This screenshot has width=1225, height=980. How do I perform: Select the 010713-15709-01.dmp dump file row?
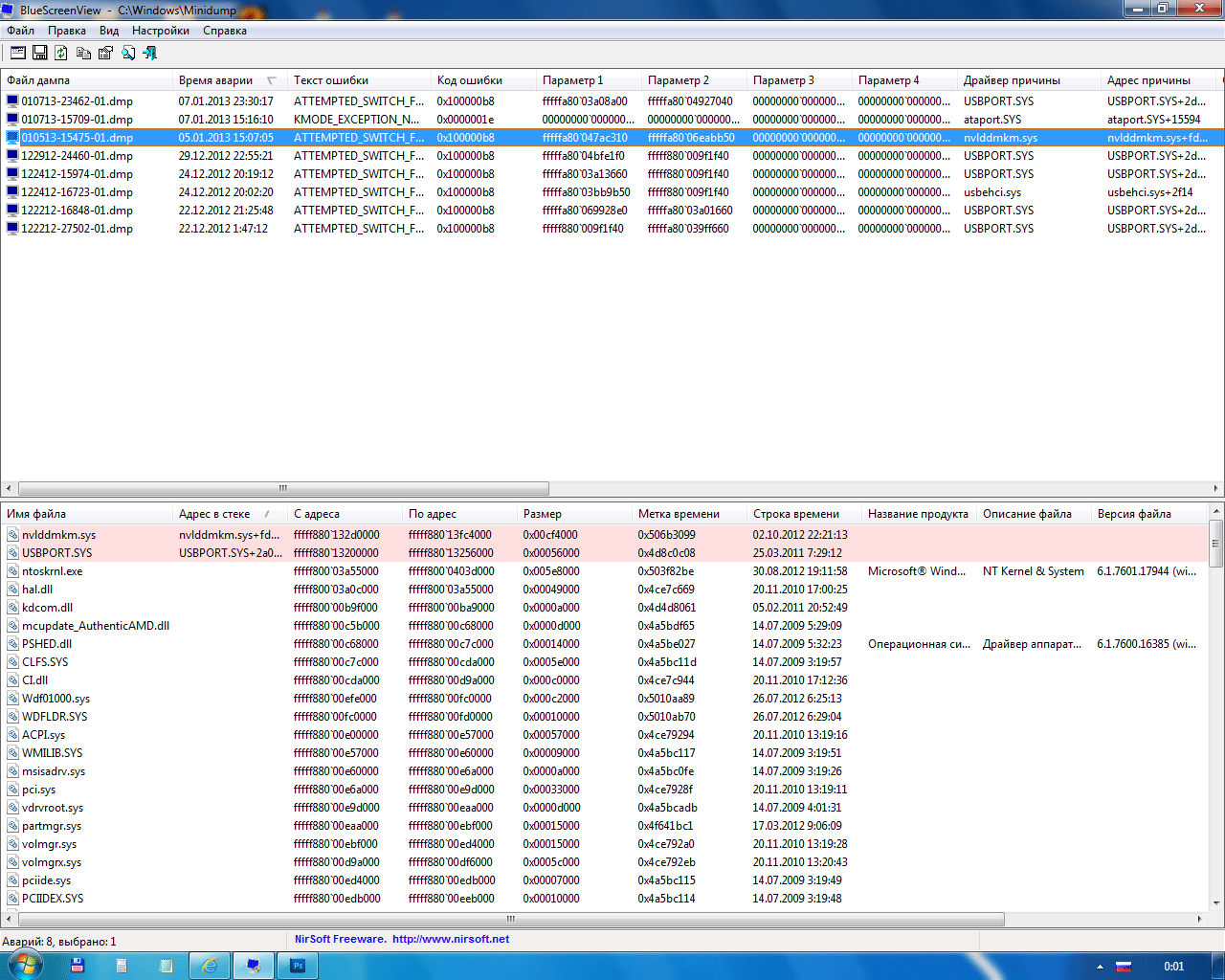[x=77, y=120]
